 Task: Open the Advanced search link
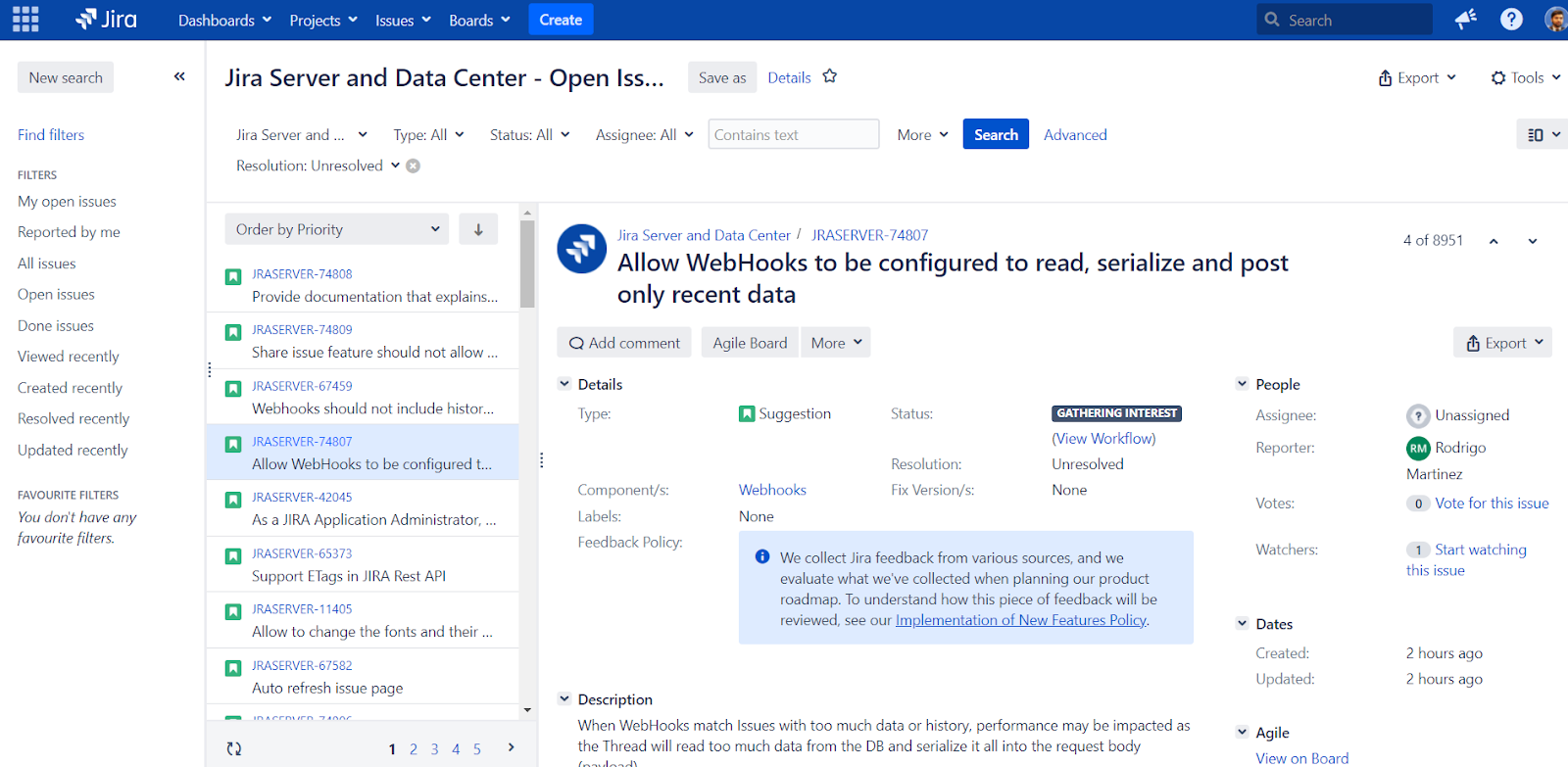pos(1075,134)
